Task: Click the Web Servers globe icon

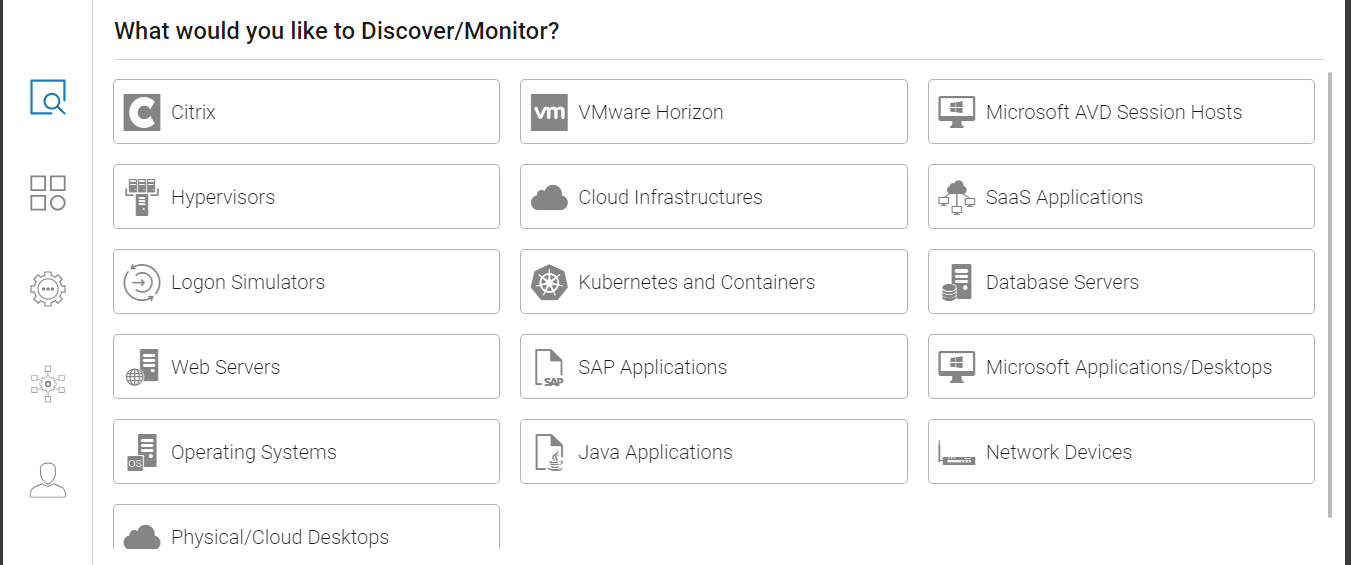Action: [142, 367]
